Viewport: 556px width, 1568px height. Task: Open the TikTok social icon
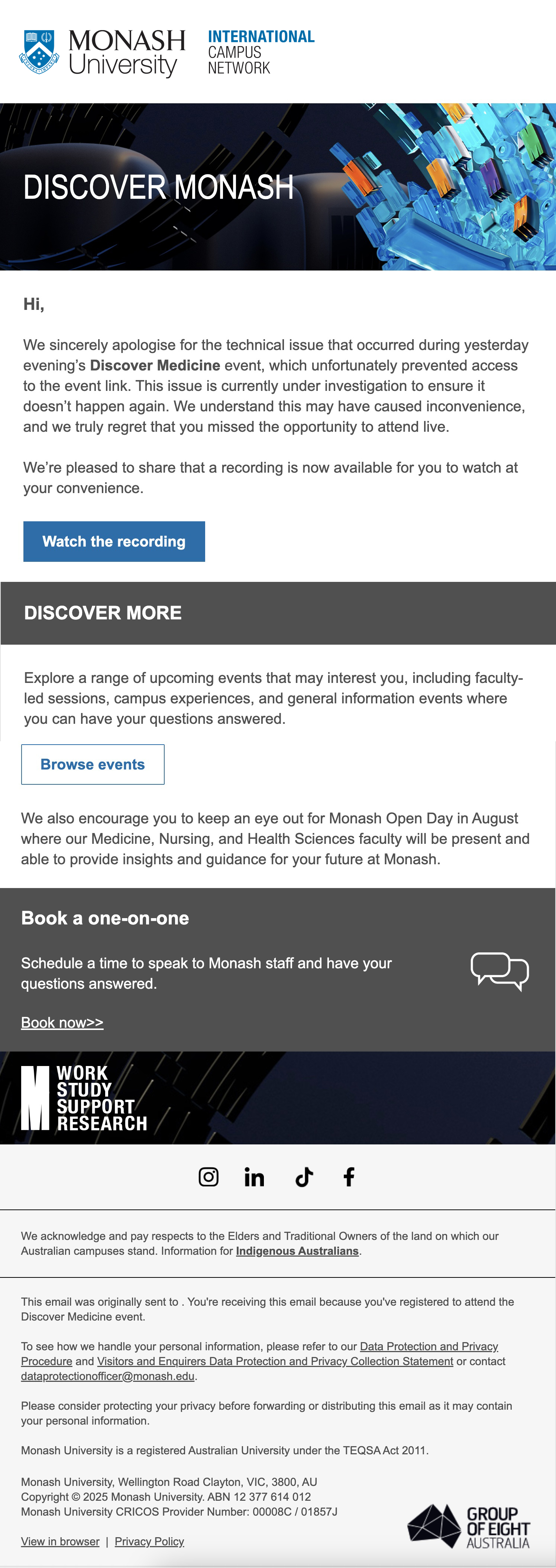[x=304, y=1177]
